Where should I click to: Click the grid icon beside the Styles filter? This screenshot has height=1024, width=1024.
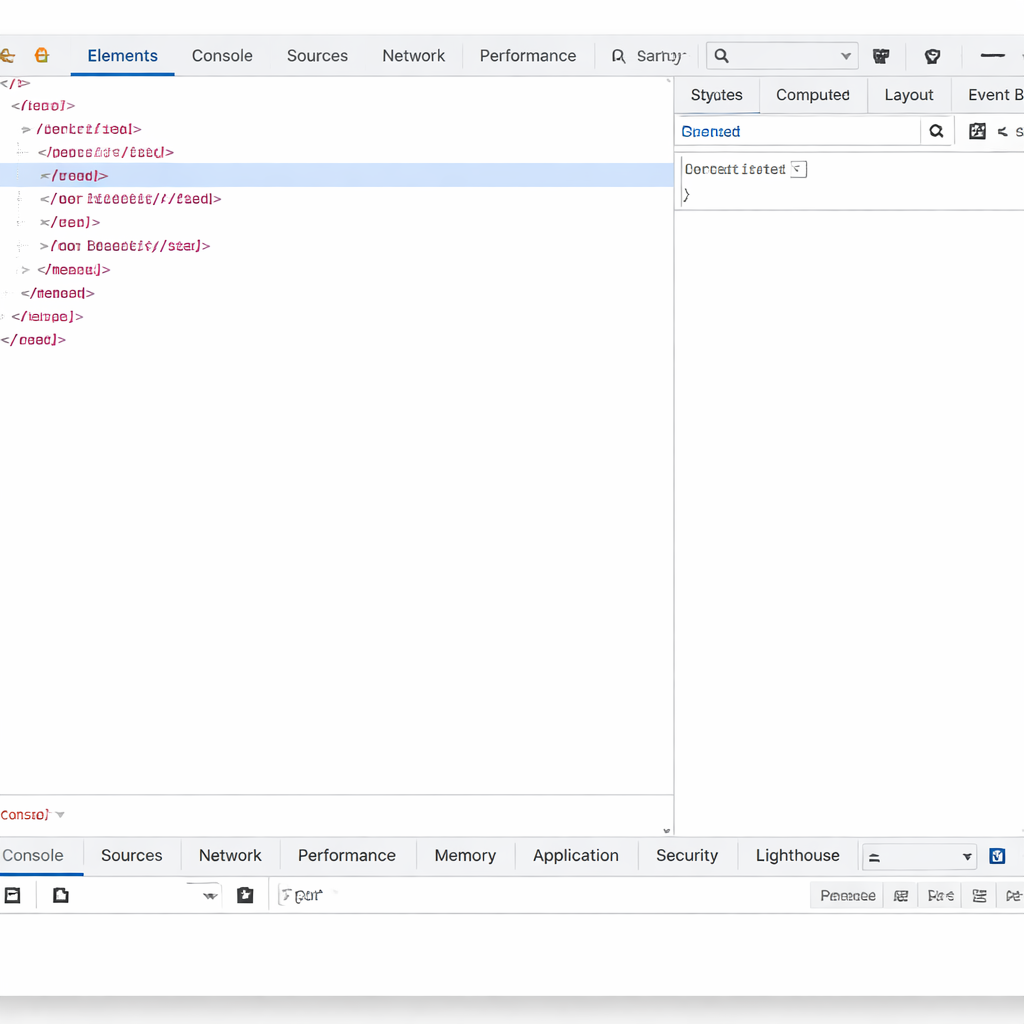(977, 131)
